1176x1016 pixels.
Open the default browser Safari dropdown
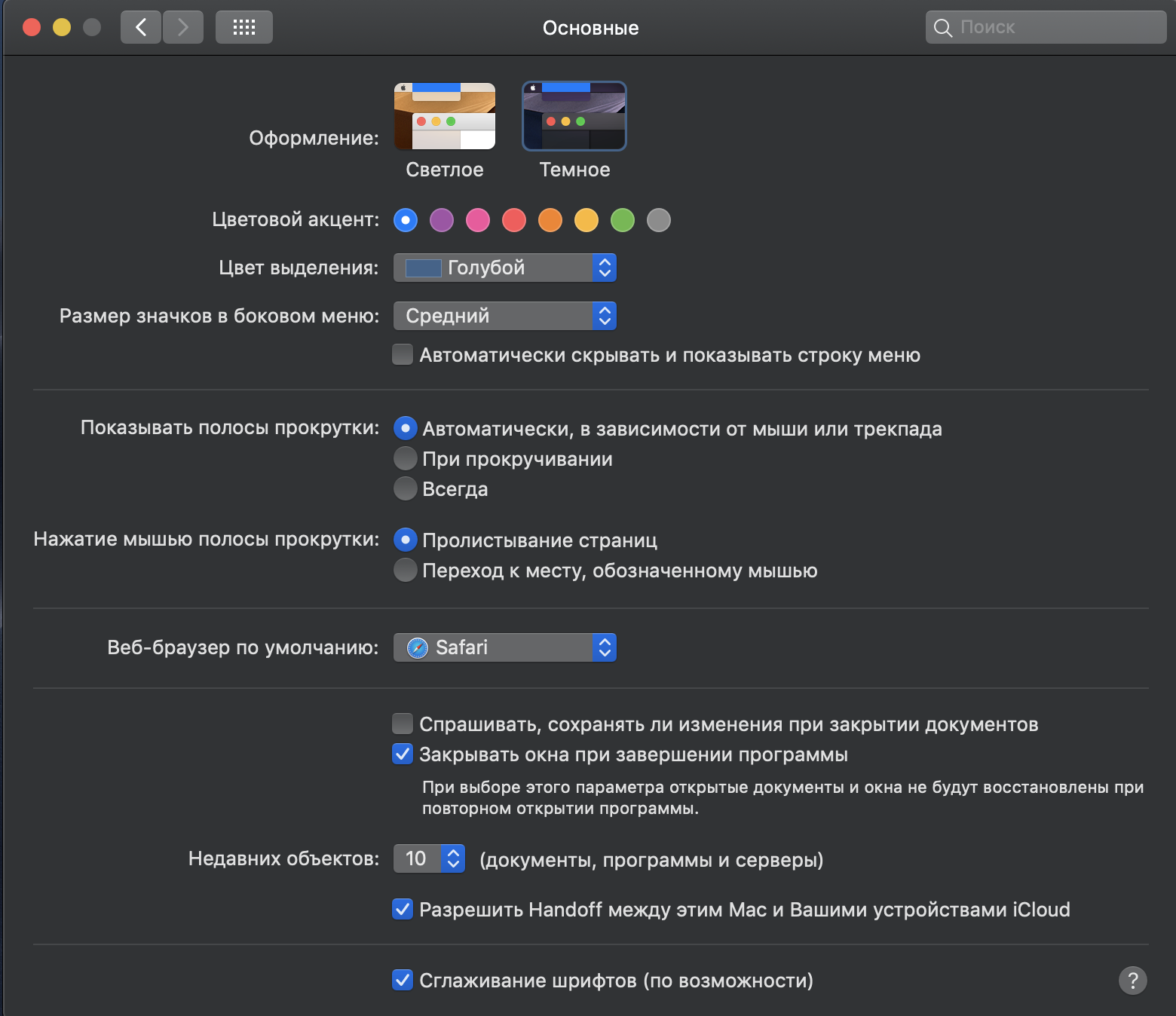pyautogui.click(x=505, y=647)
